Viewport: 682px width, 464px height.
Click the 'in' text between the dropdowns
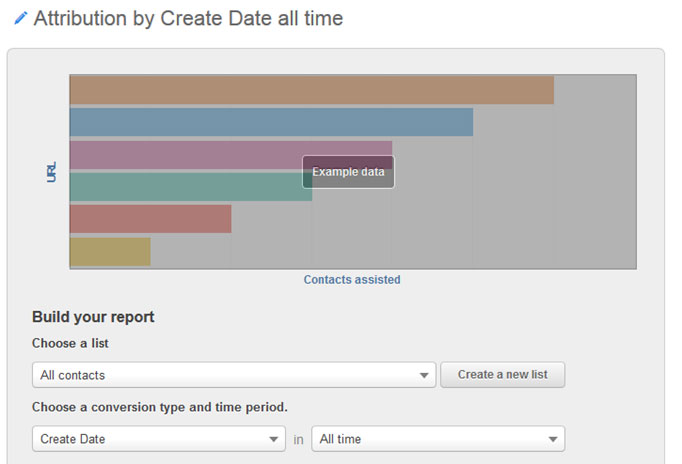tap(298, 439)
